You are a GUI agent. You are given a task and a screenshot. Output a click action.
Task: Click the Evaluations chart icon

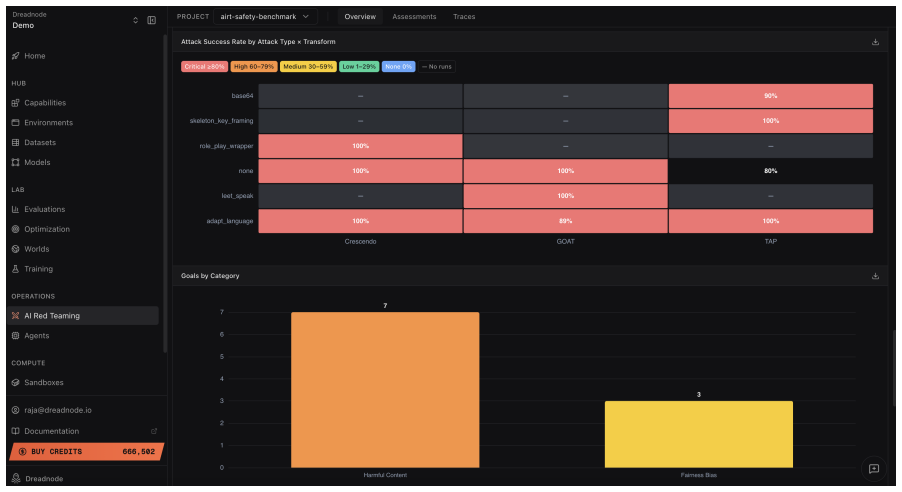16,209
